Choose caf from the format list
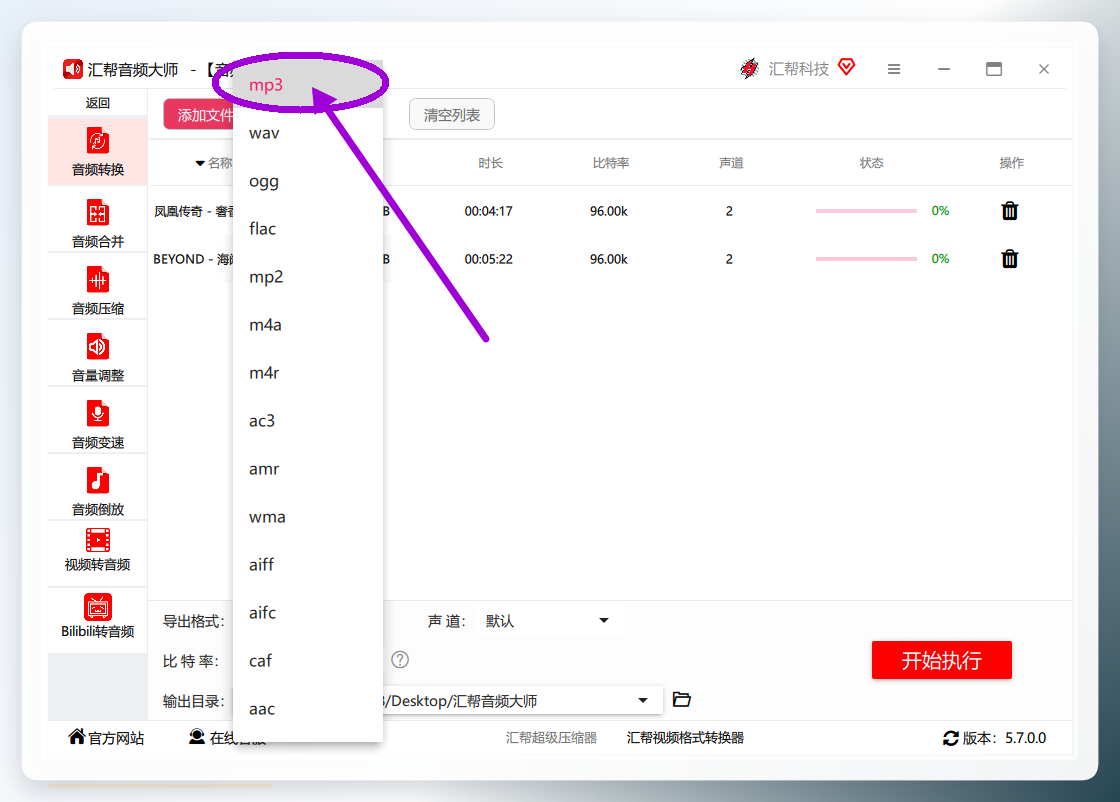 pyautogui.click(x=308, y=661)
